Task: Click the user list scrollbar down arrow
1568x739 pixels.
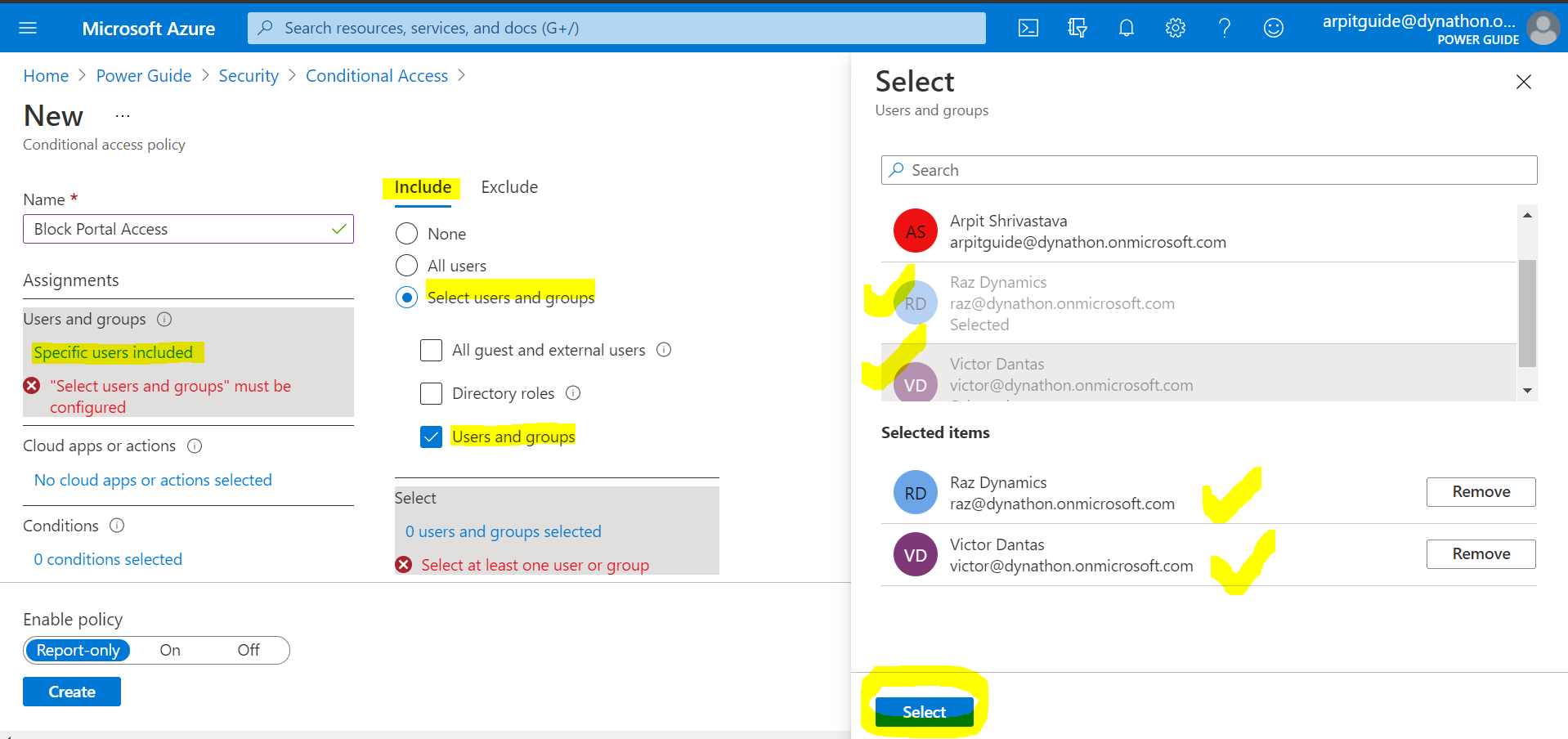Action: coord(1527,391)
